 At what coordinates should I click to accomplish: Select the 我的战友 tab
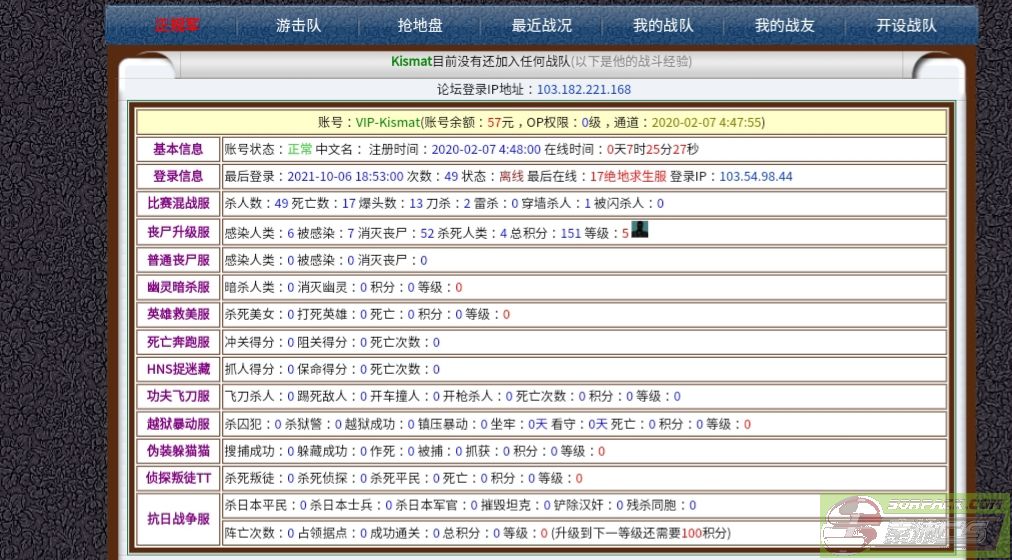tap(785, 25)
